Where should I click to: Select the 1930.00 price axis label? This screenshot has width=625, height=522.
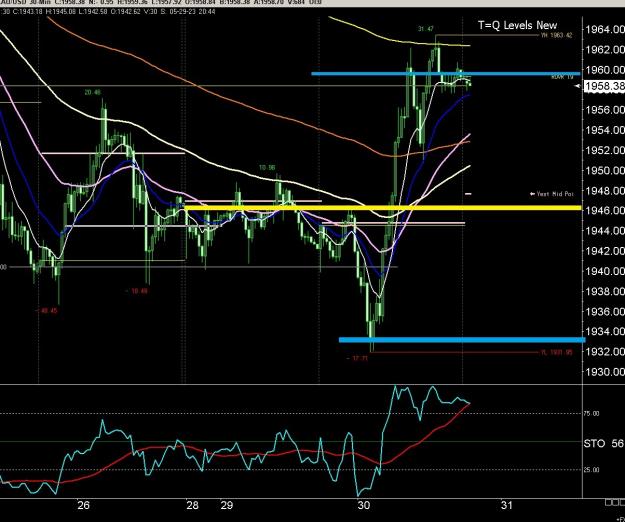(604, 372)
